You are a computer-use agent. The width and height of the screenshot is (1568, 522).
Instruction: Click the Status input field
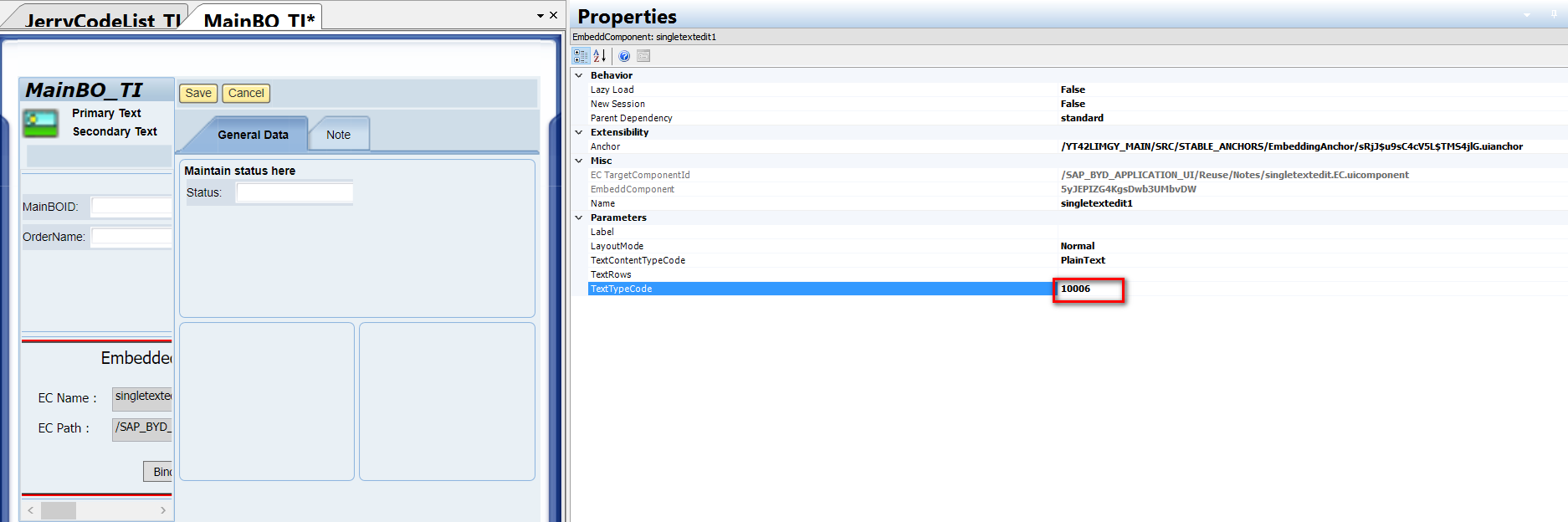[x=295, y=192]
